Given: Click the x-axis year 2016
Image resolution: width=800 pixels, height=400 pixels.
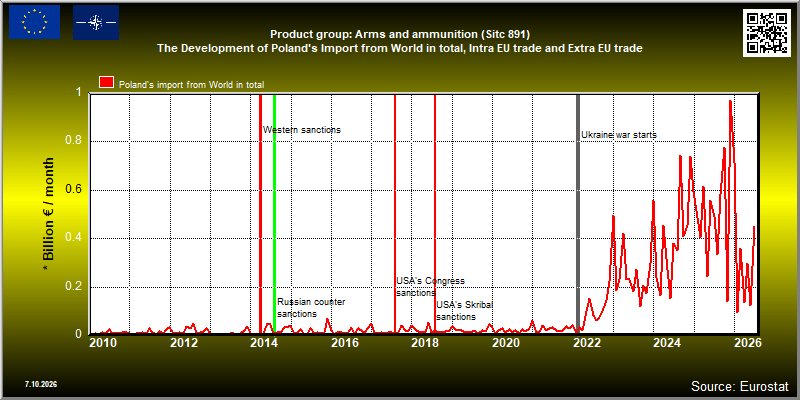Looking at the screenshot, I should pos(344,343).
